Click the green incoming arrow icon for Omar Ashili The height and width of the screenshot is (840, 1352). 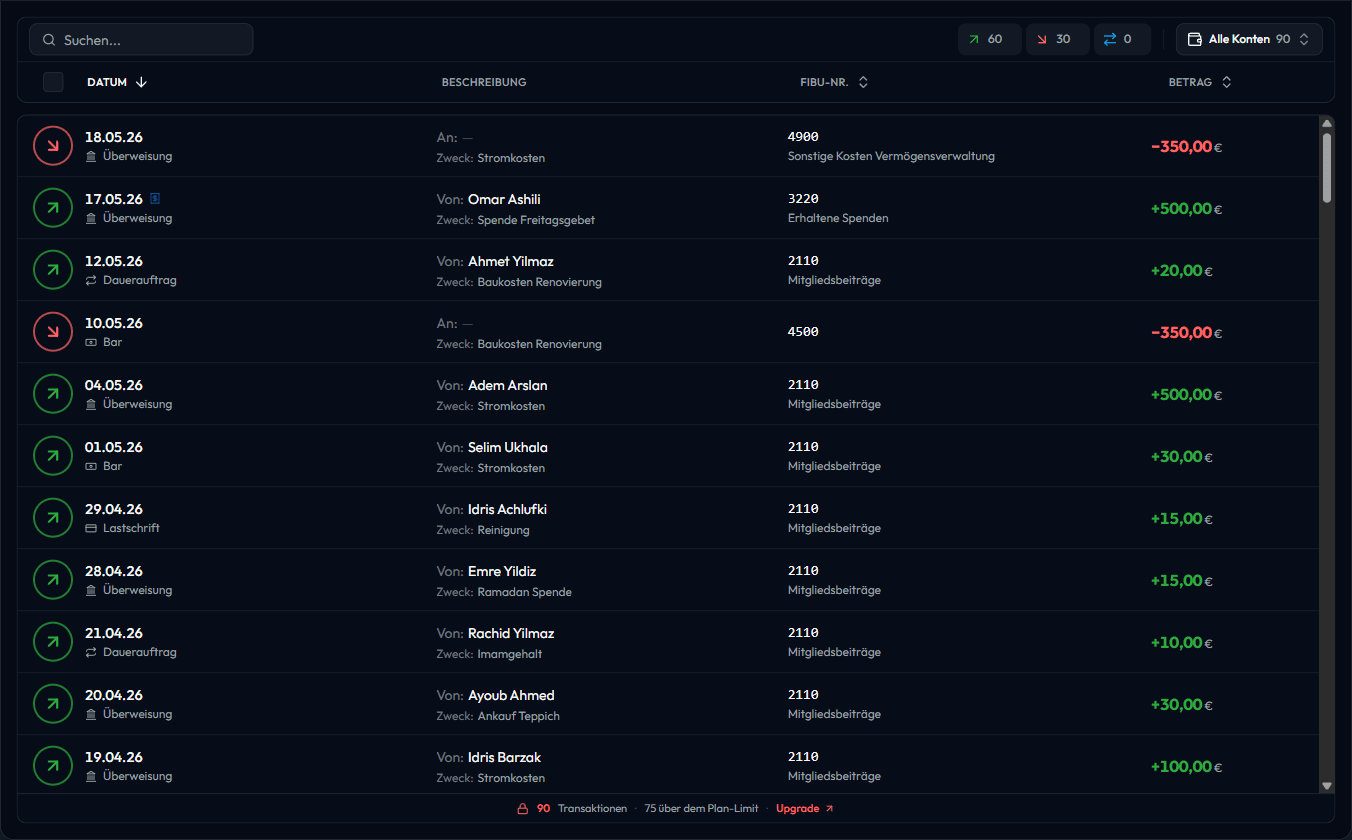point(53,208)
